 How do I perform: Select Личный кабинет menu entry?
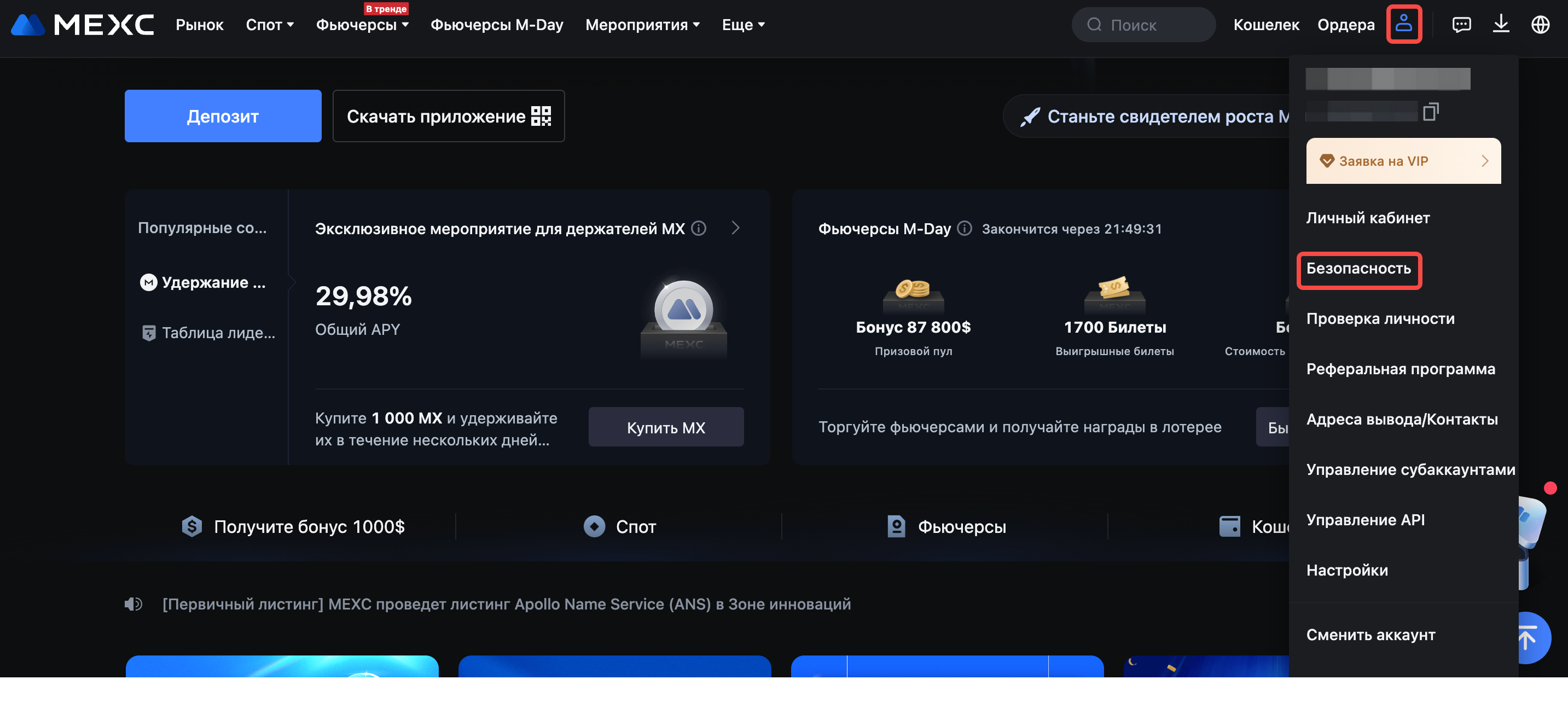(1368, 218)
